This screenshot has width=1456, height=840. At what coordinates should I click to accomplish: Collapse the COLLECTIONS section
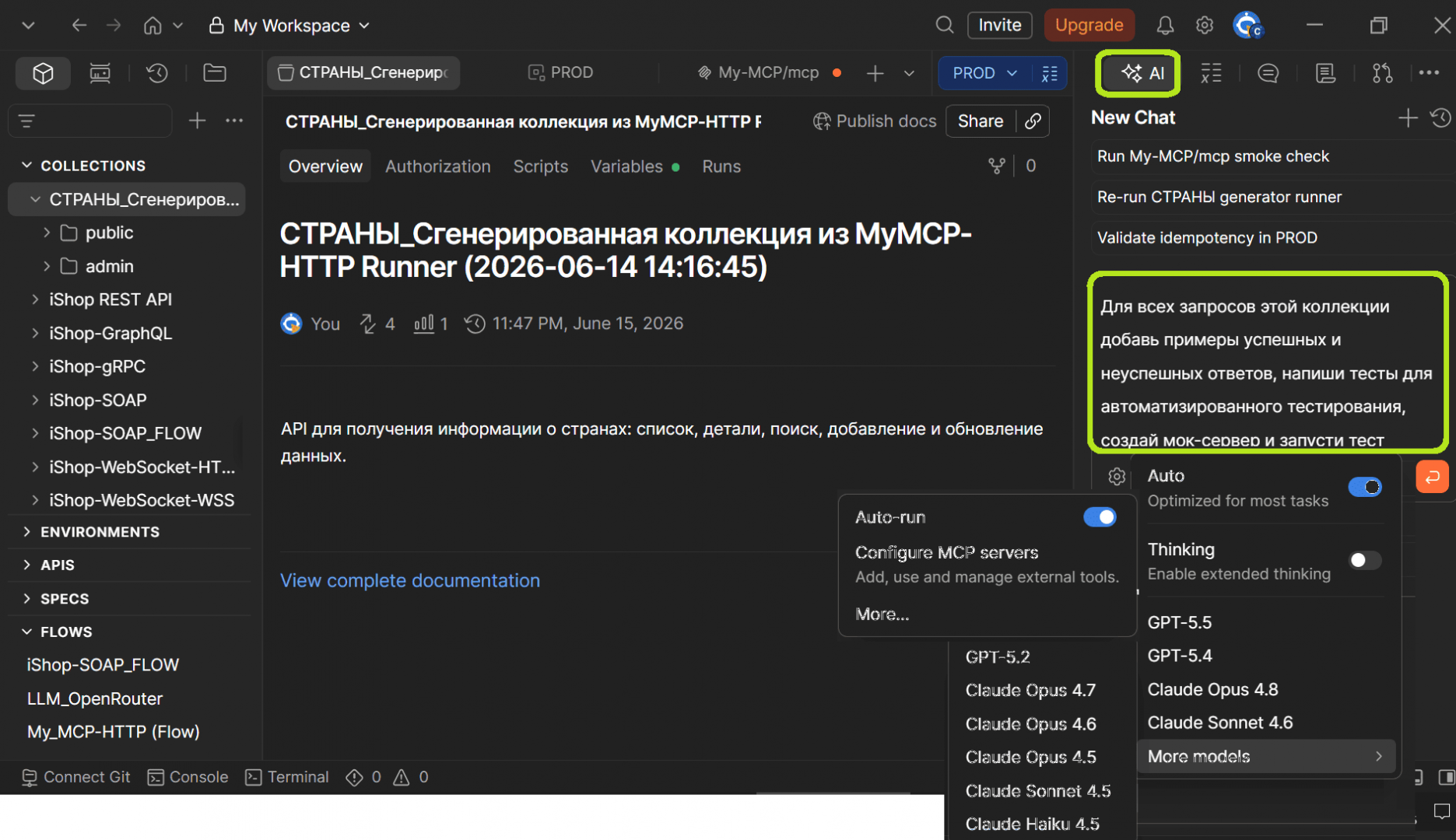(x=26, y=166)
